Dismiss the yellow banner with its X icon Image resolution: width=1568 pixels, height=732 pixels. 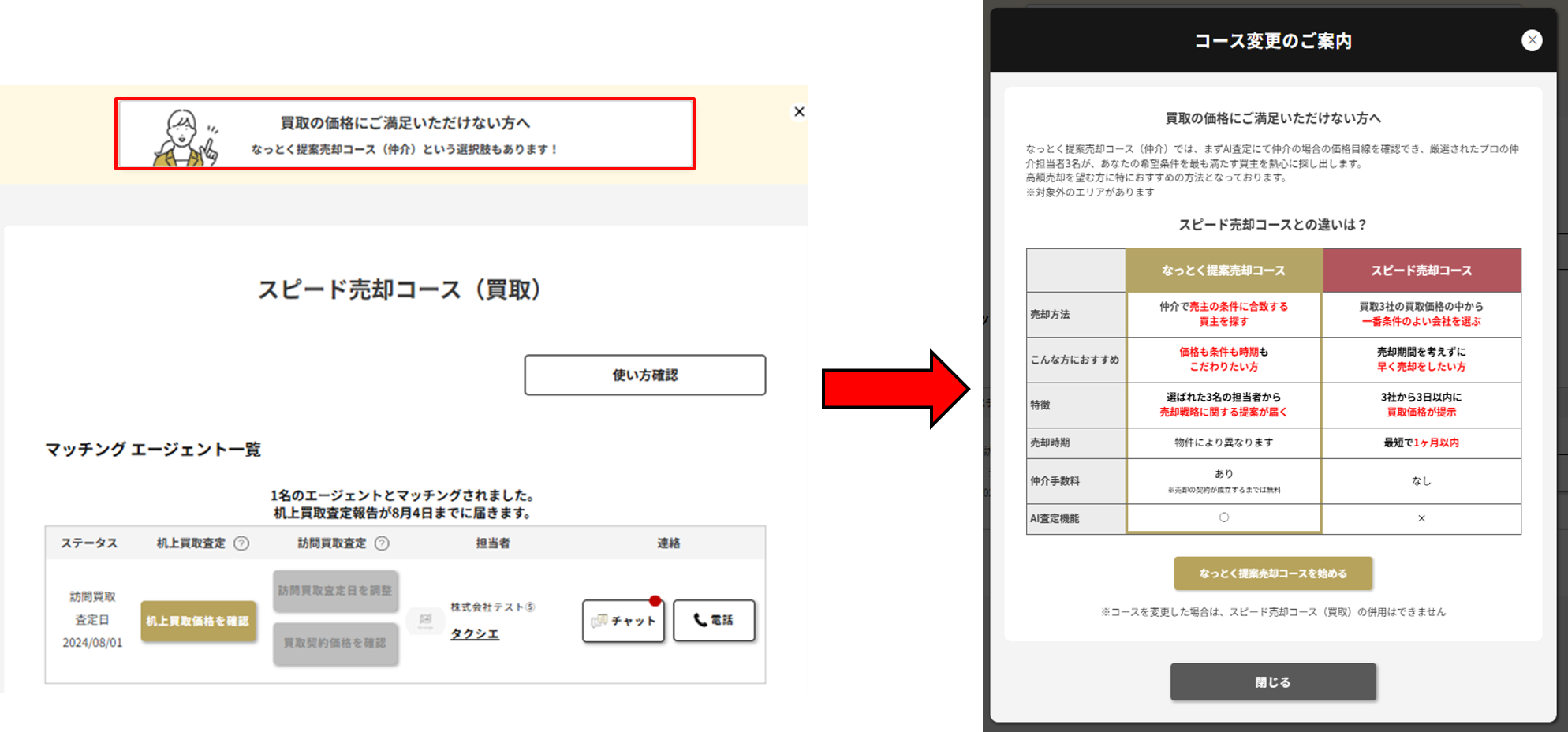click(799, 112)
